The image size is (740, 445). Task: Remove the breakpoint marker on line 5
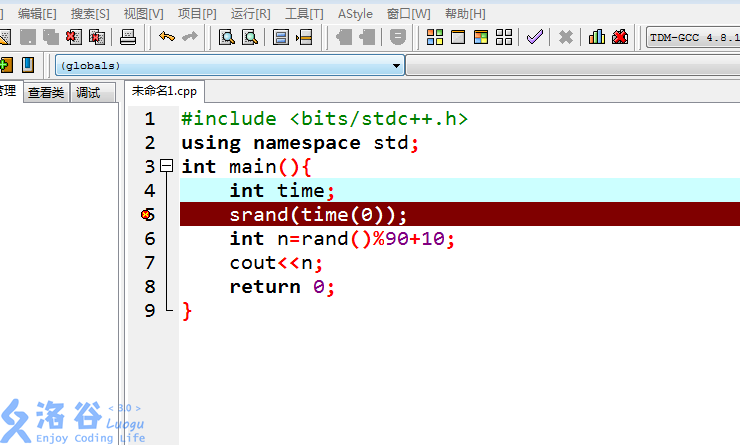148,215
